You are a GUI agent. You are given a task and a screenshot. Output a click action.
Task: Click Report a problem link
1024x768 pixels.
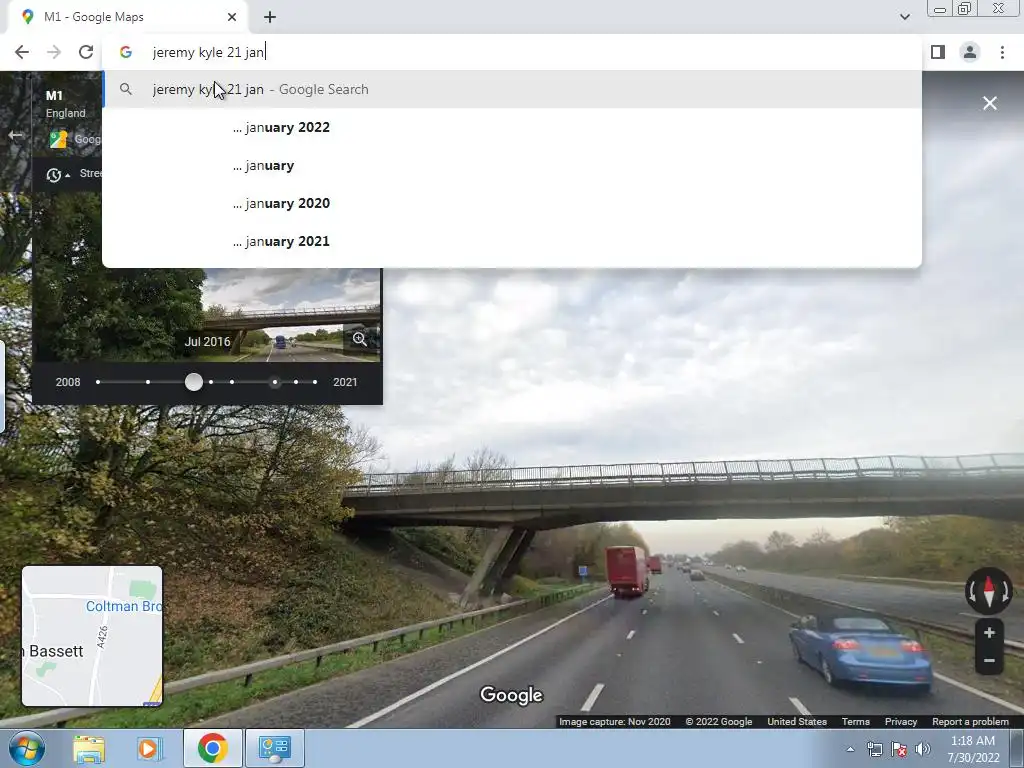[970, 722]
